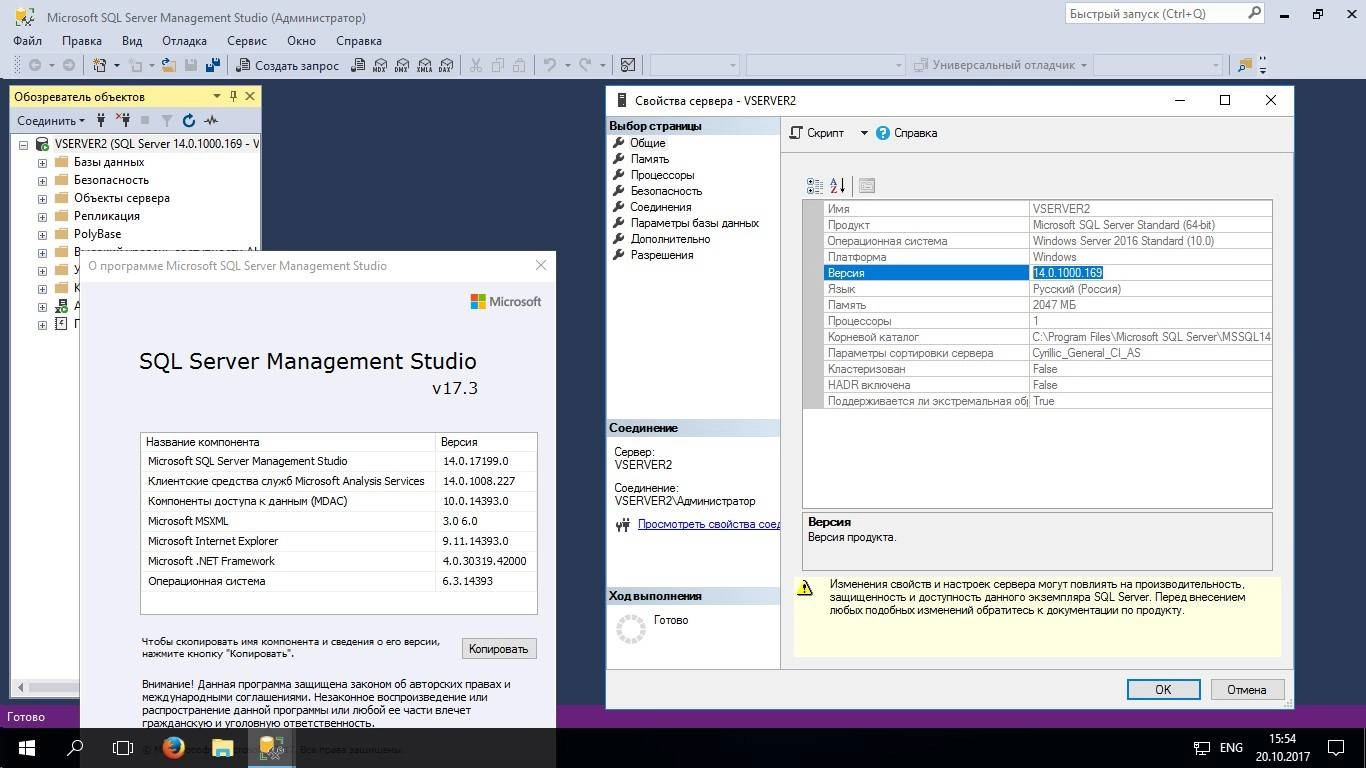Launch Firefox from the taskbar

173,747
